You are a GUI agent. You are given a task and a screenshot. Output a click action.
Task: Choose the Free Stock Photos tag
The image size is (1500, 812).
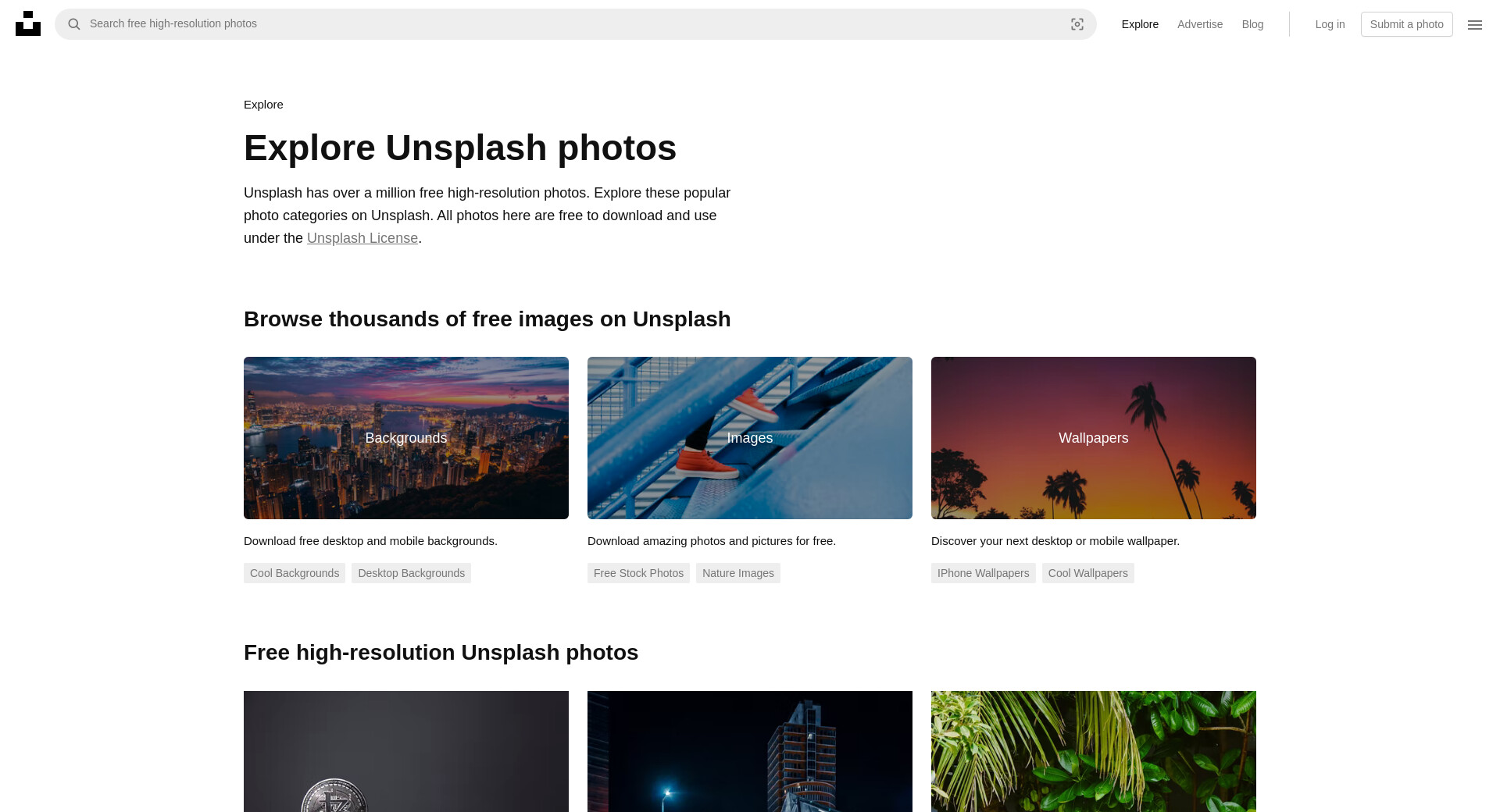pos(638,573)
